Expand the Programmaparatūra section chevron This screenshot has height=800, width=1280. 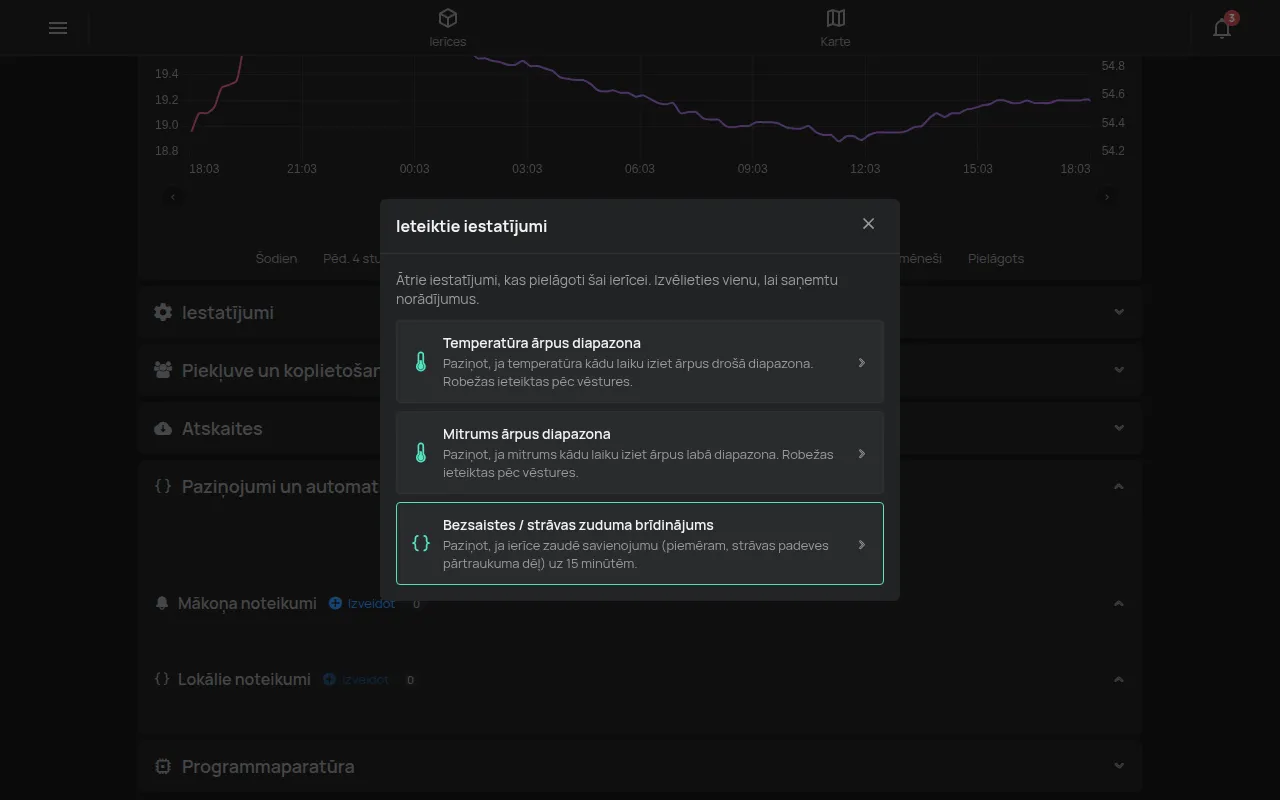1119,766
